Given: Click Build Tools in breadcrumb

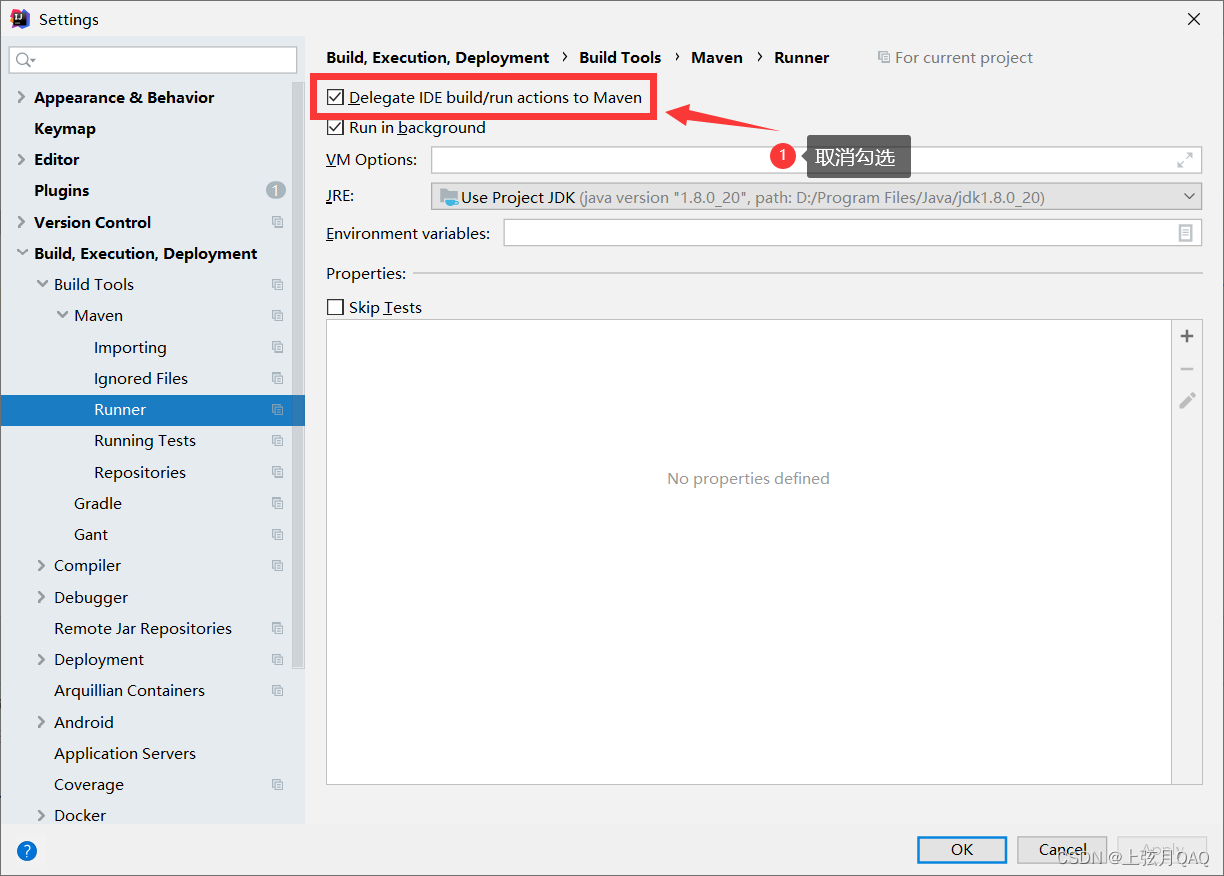Looking at the screenshot, I should click(x=620, y=57).
